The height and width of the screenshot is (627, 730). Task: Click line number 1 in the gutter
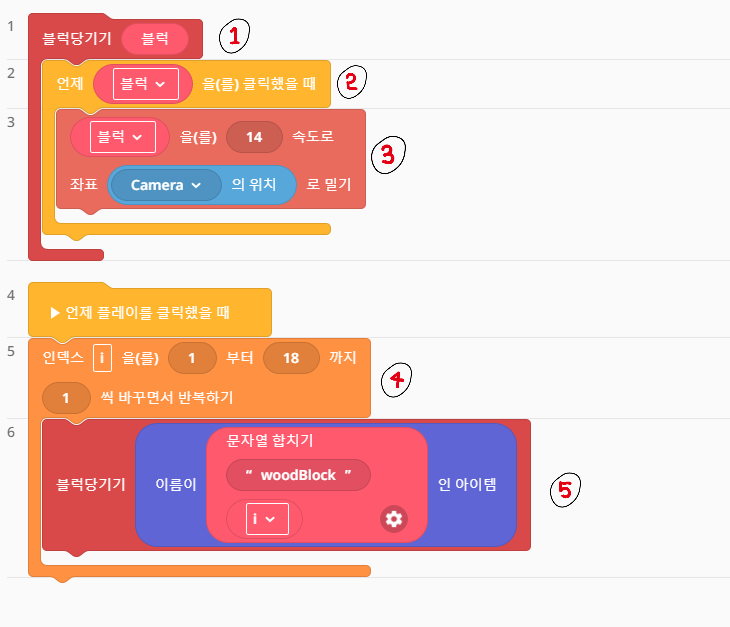pyautogui.click(x=10, y=24)
